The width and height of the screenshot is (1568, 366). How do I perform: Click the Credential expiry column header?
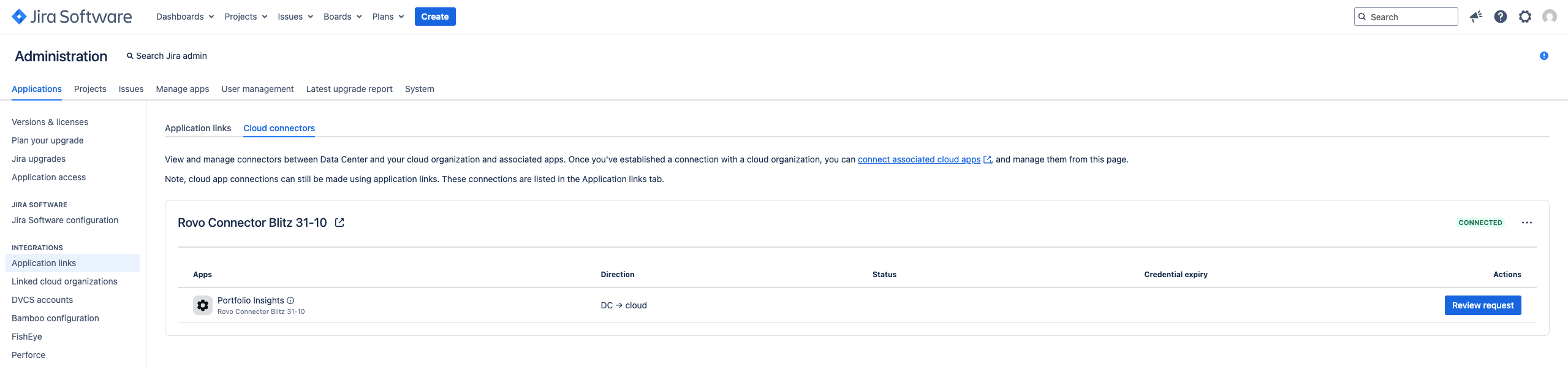(1176, 275)
